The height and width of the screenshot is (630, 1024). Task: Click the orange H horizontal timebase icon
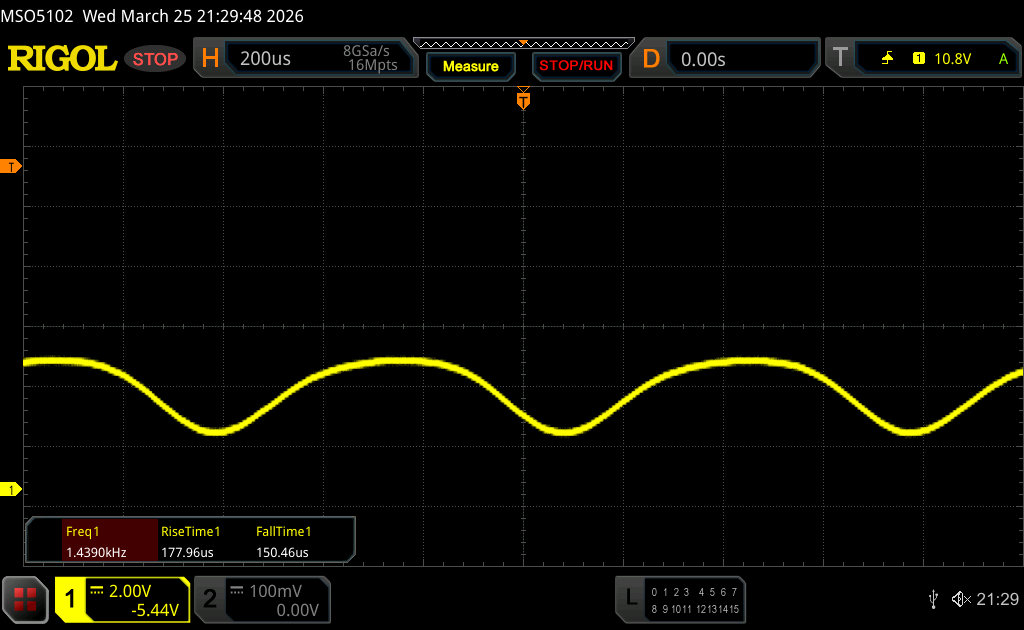coord(210,59)
